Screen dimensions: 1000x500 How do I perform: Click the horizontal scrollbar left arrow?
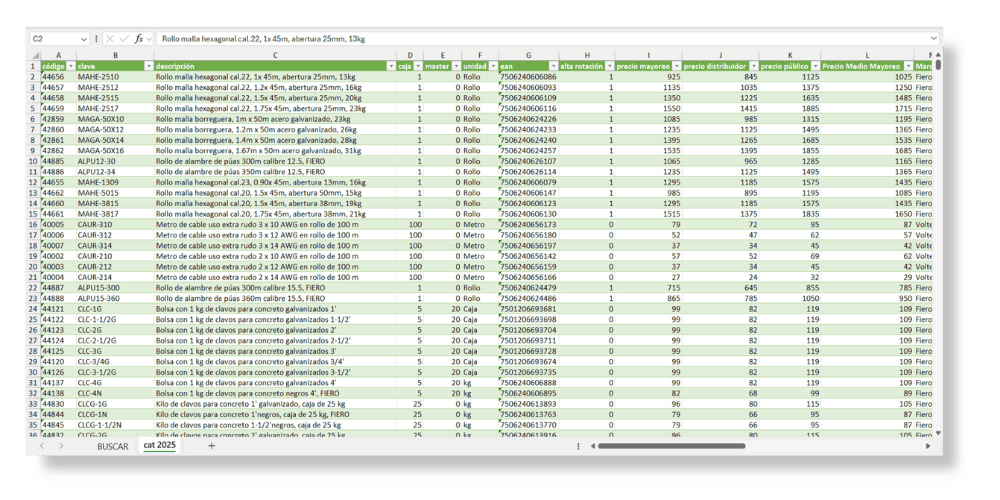[591, 446]
